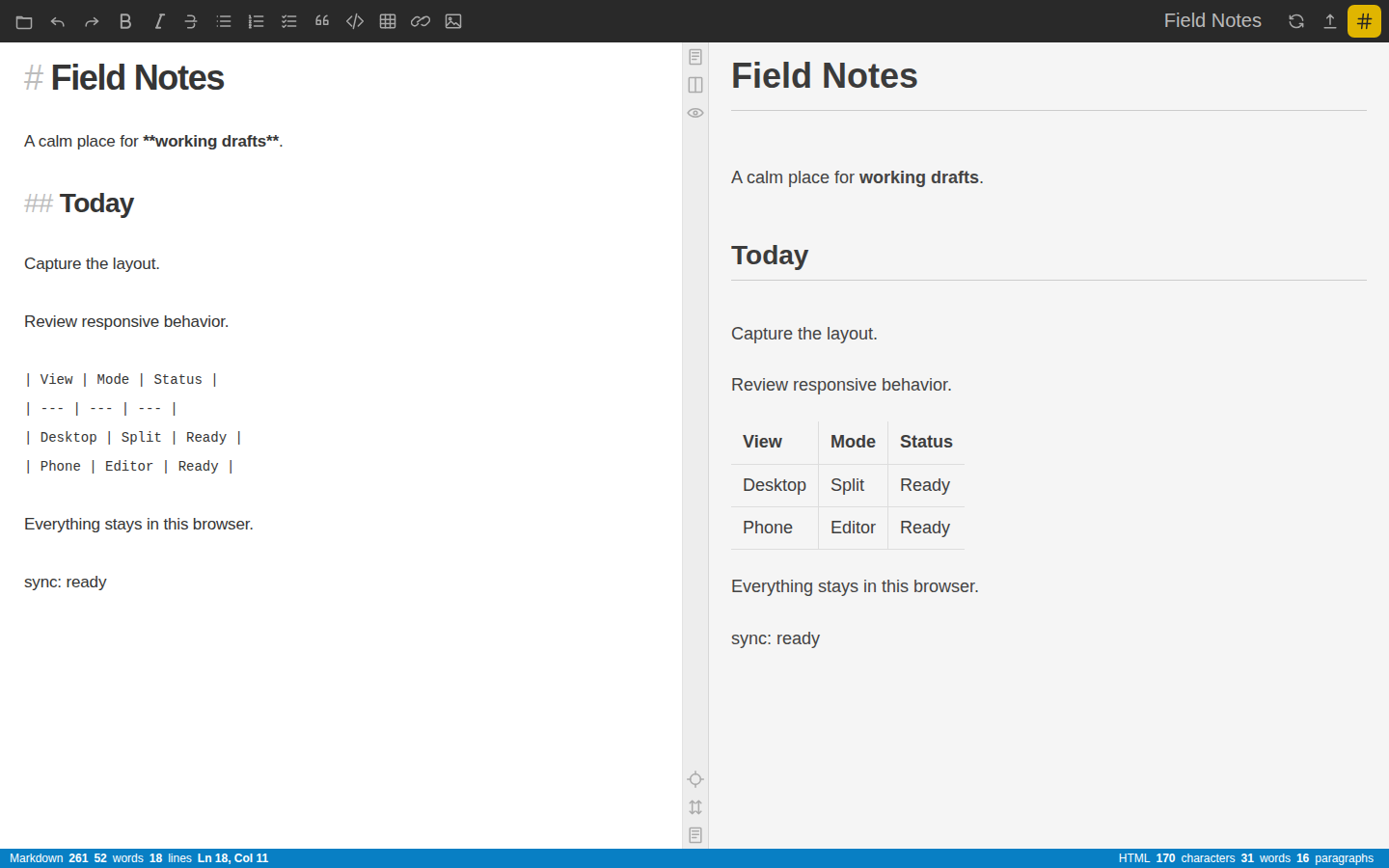Insert a blockquote
1389x868 pixels.
point(322,21)
